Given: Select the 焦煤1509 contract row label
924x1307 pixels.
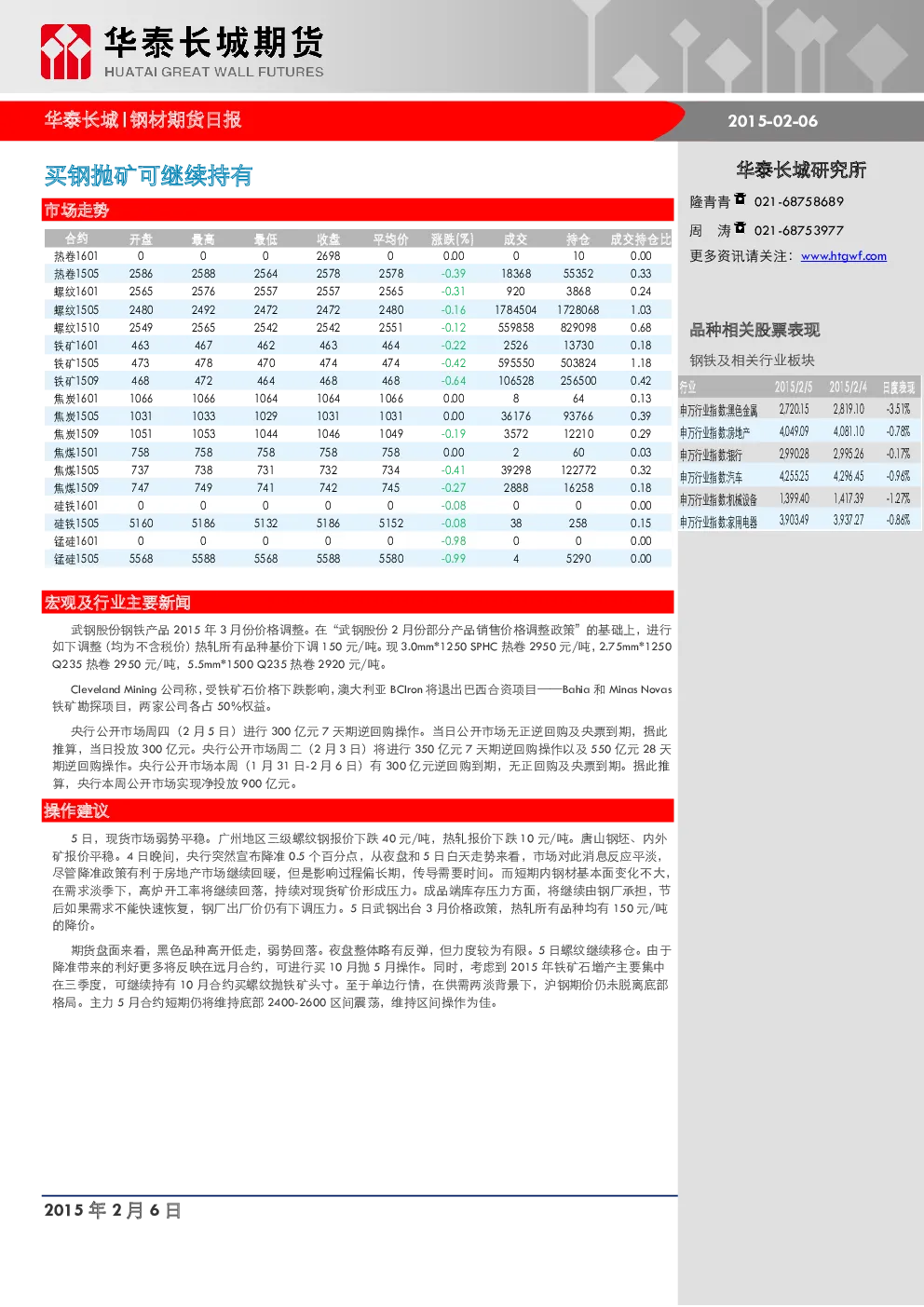Looking at the screenshot, I should tap(76, 488).
